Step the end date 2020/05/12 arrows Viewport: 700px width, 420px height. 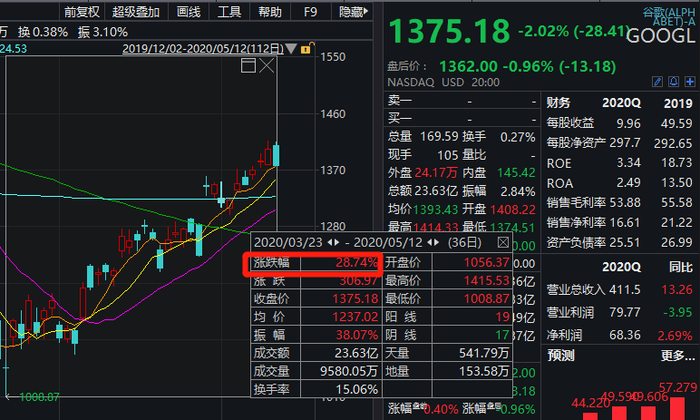[x=433, y=242]
